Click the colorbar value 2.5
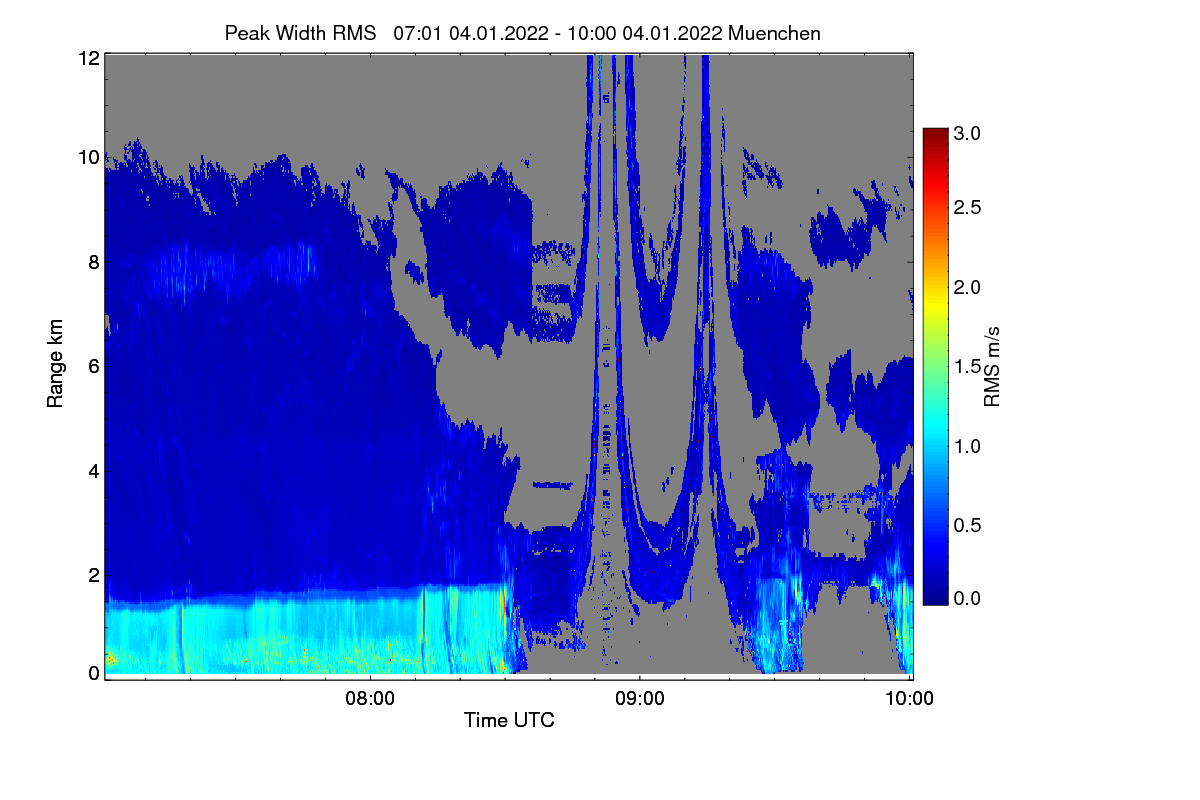1200x800 pixels. [967, 207]
